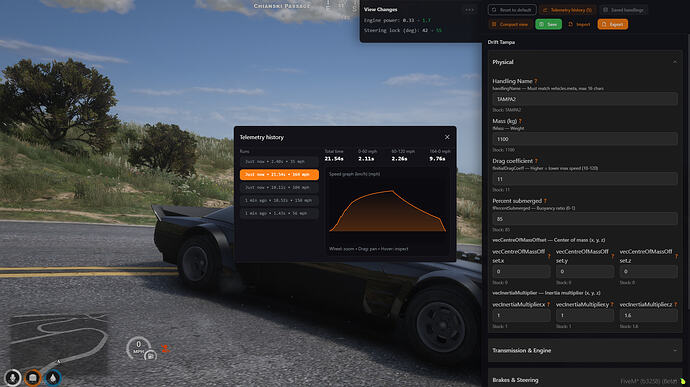Click the 60-120 mph 2.26s value
This screenshot has height=387, width=690.
(x=400, y=158)
